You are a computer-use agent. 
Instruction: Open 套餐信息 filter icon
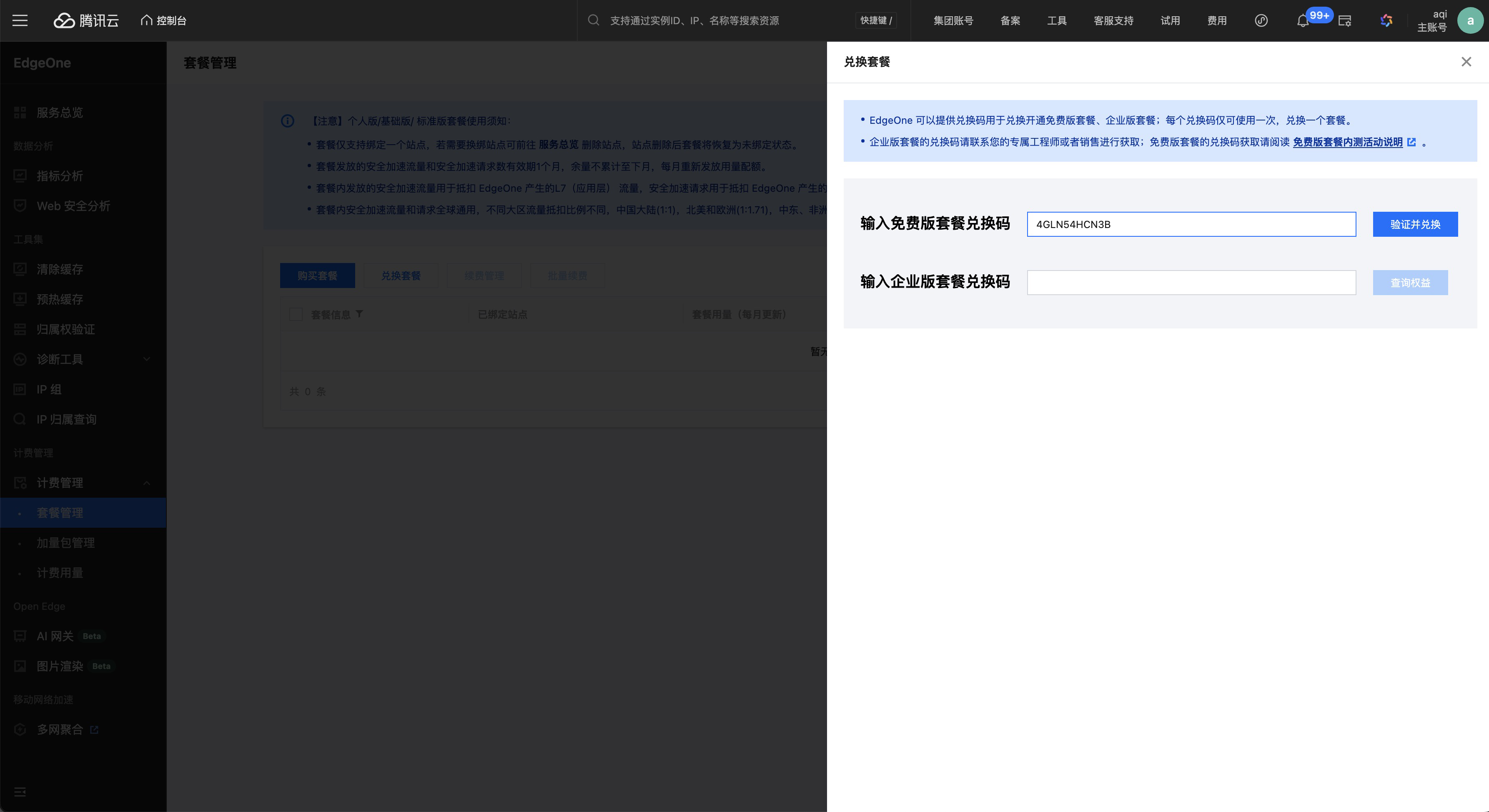pyautogui.click(x=359, y=314)
